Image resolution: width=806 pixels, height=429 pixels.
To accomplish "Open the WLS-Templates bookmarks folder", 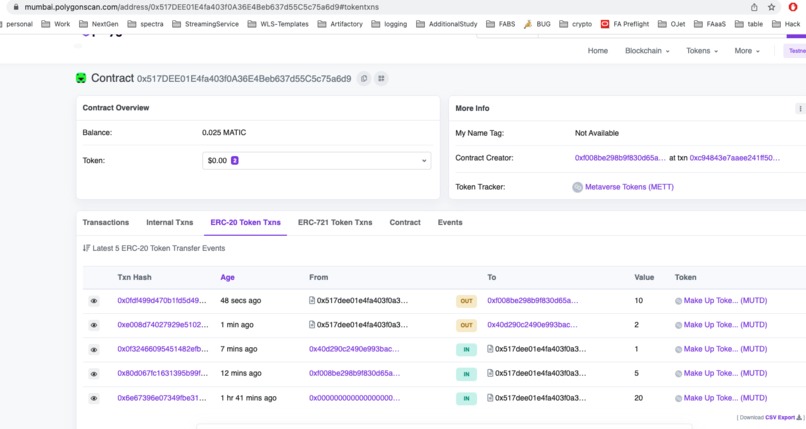I will pos(278,24).
